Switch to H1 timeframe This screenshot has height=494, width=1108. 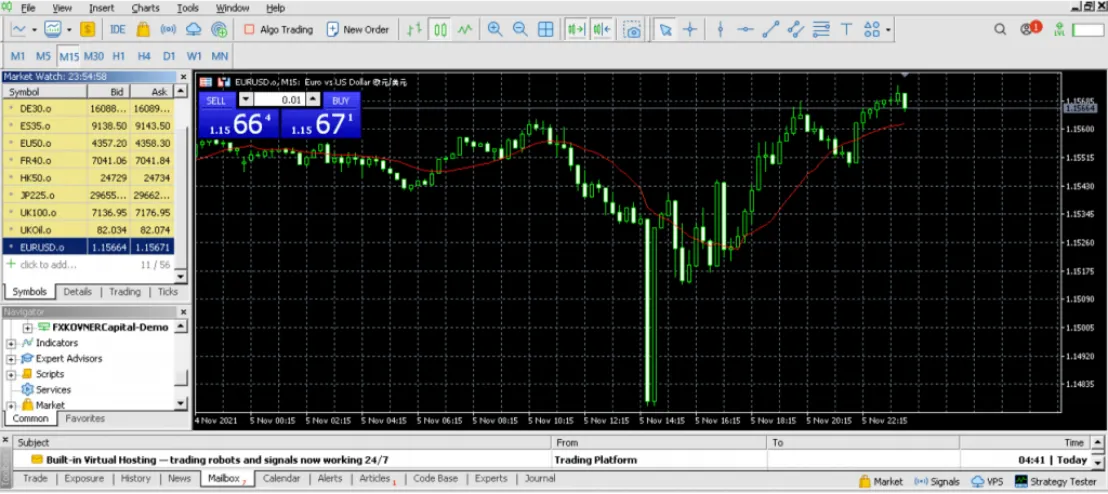pyautogui.click(x=119, y=56)
